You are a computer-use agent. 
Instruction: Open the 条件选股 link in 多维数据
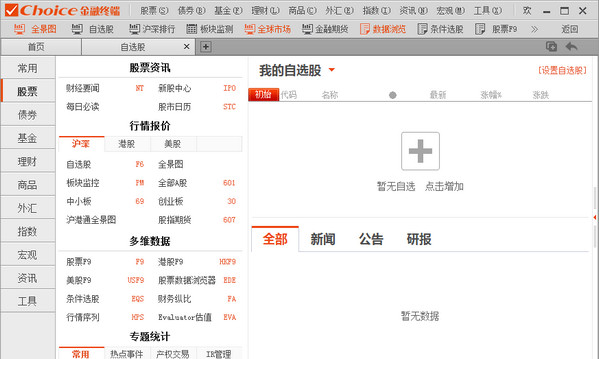click(x=83, y=298)
